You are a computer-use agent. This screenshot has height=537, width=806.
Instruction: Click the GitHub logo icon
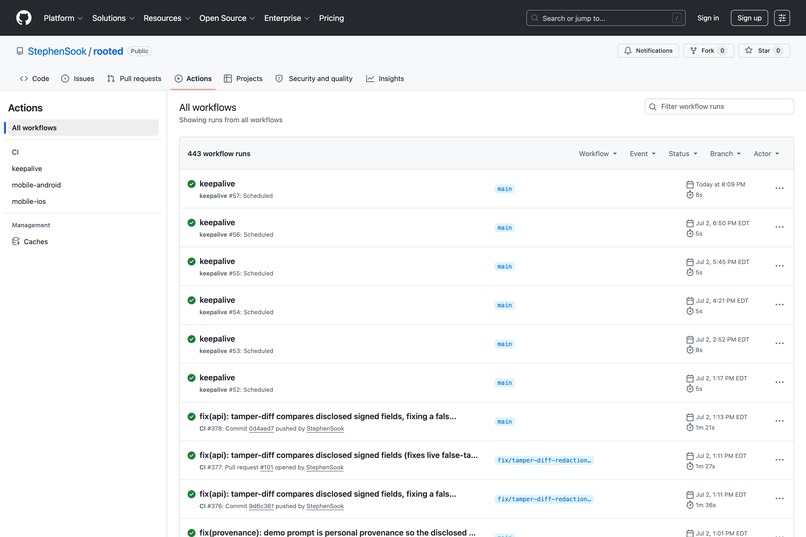click(x=24, y=18)
